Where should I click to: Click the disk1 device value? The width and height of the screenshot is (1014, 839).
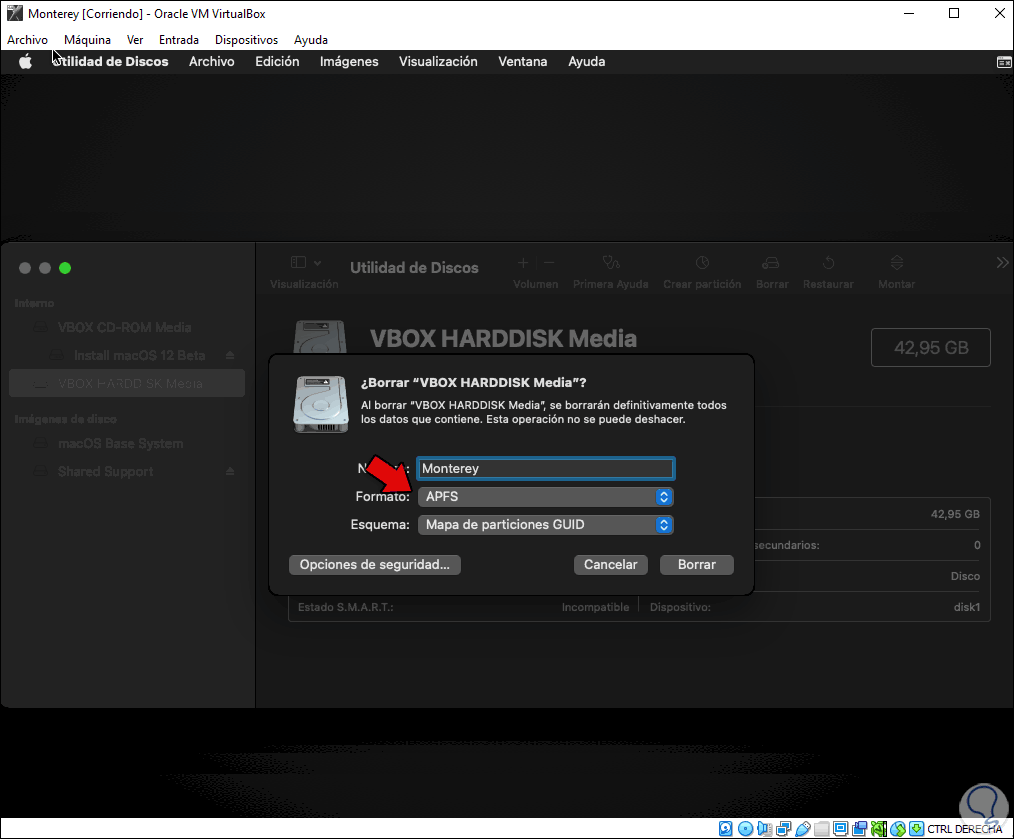[967, 607]
